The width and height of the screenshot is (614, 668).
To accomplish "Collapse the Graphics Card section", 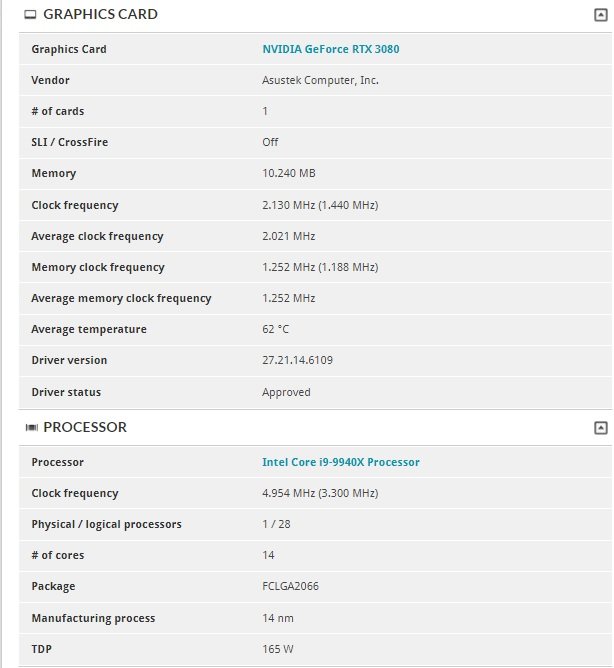I will point(600,15).
